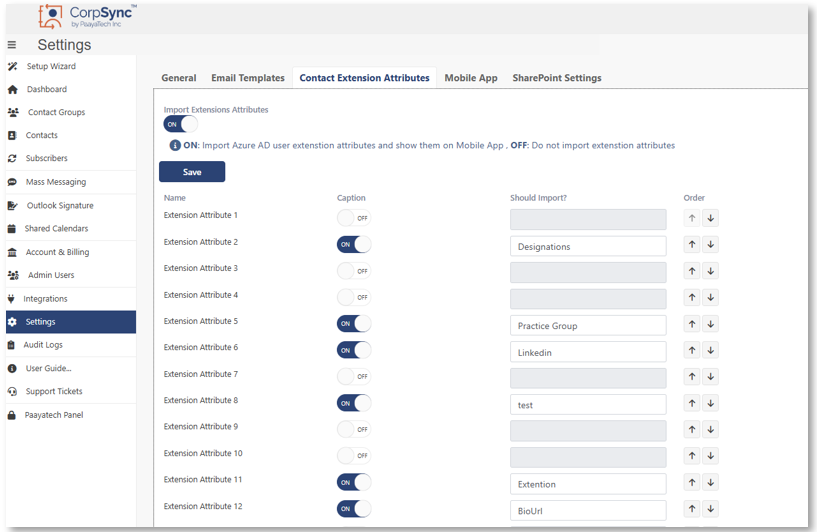Open Support Tickets headset icon
The height and width of the screenshot is (532, 817).
12,391
